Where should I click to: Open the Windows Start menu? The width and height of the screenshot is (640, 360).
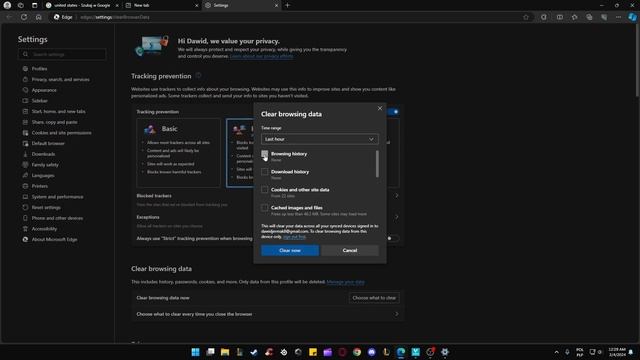point(195,352)
